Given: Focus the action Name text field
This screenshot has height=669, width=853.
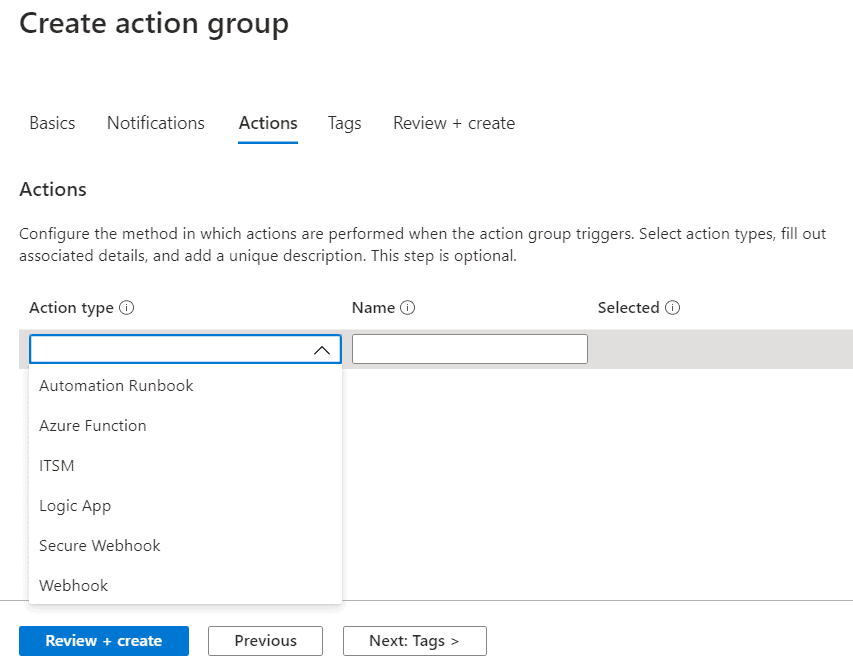Looking at the screenshot, I should point(469,349).
